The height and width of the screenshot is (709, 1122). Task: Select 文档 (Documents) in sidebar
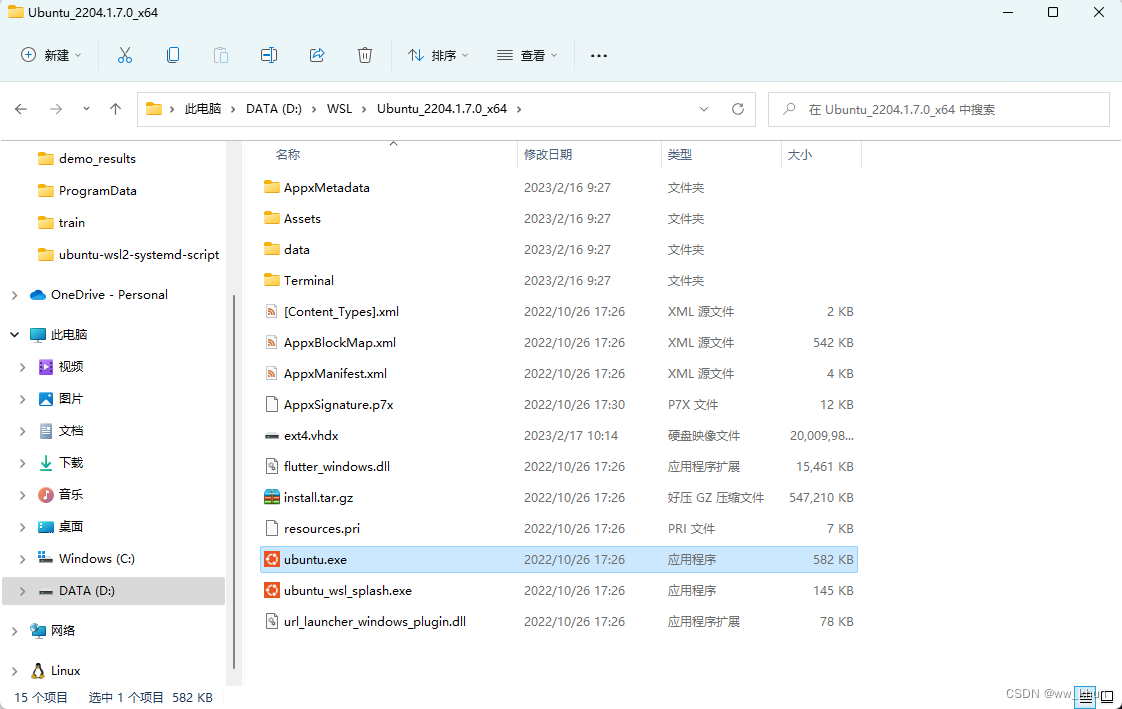[x=71, y=431]
